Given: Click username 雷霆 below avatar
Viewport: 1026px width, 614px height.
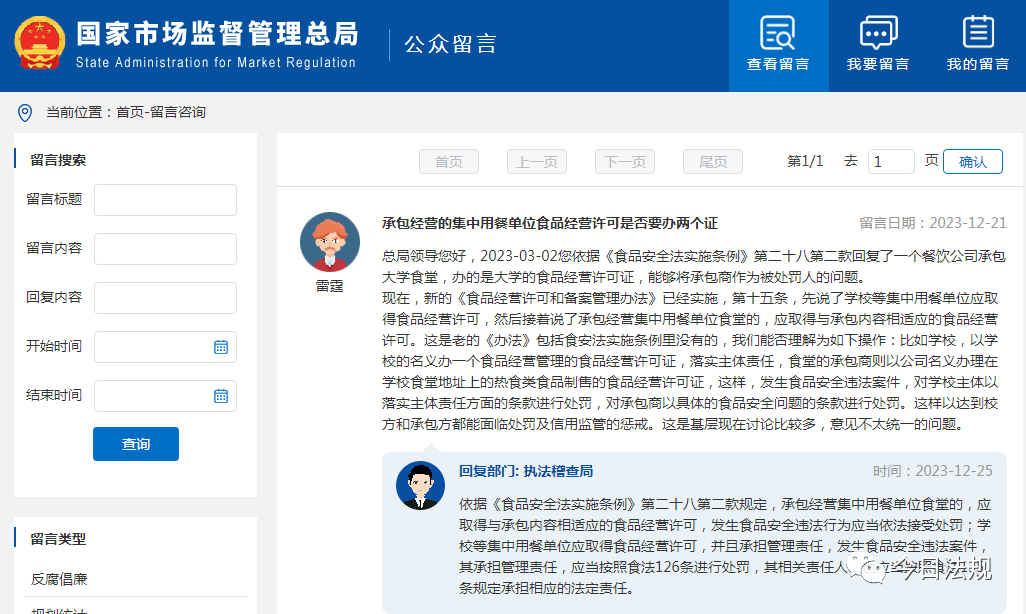Looking at the screenshot, I should click(x=330, y=286).
